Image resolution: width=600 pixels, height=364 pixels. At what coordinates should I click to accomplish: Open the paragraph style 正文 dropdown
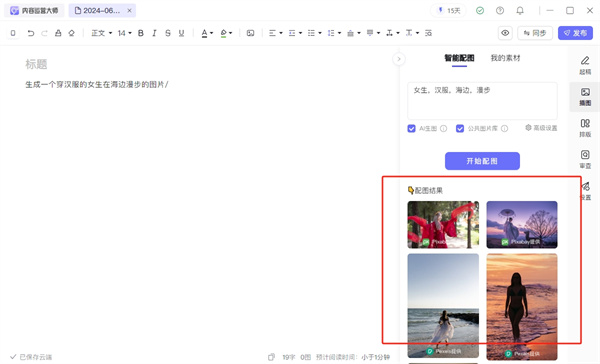(x=101, y=33)
